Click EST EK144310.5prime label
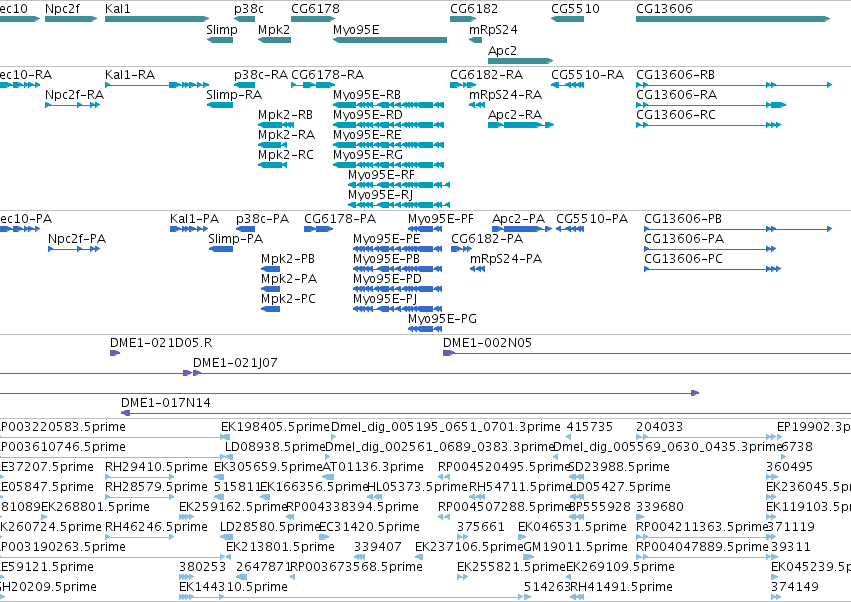Screen dimensions: 851x602 coord(233,587)
